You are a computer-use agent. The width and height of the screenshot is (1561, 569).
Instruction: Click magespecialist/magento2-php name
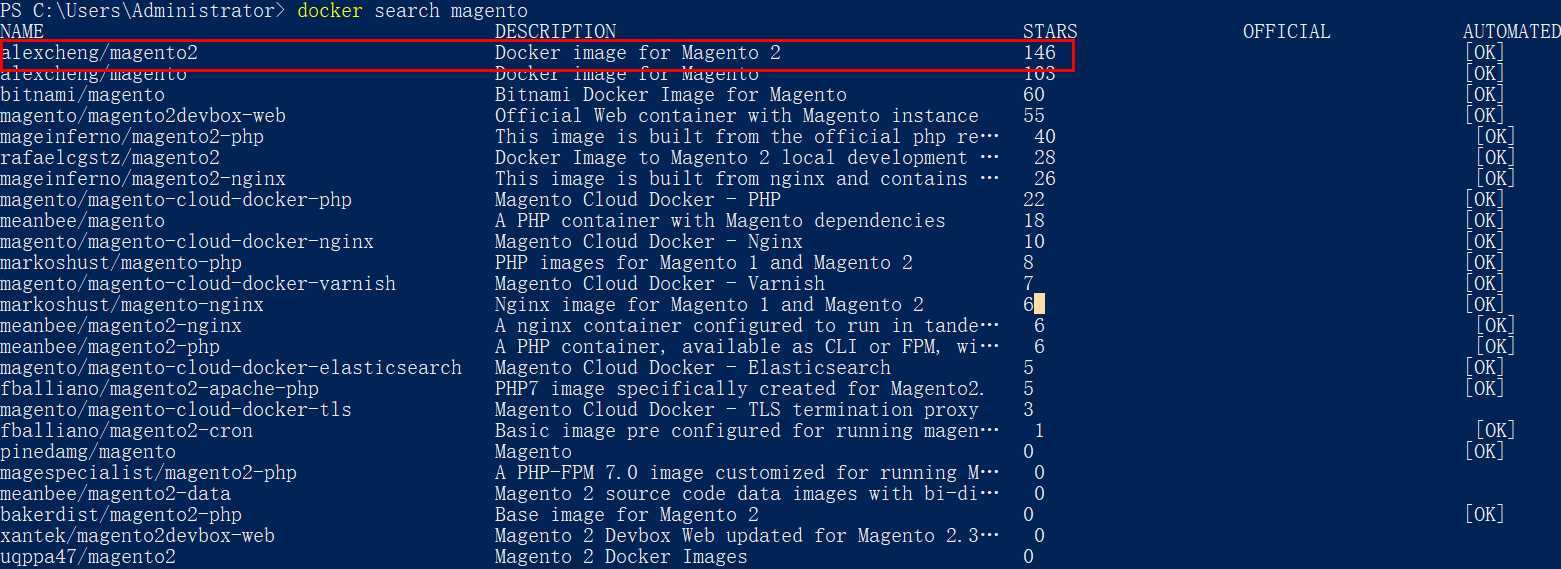(148, 473)
